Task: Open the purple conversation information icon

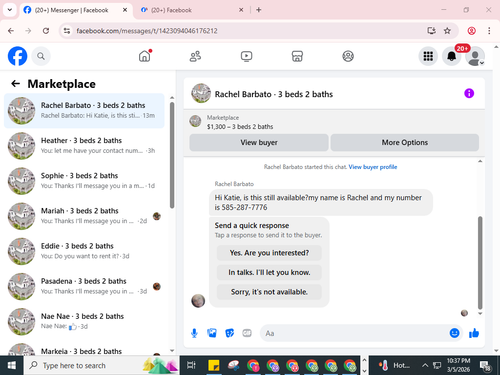Action: [x=469, y=93]
